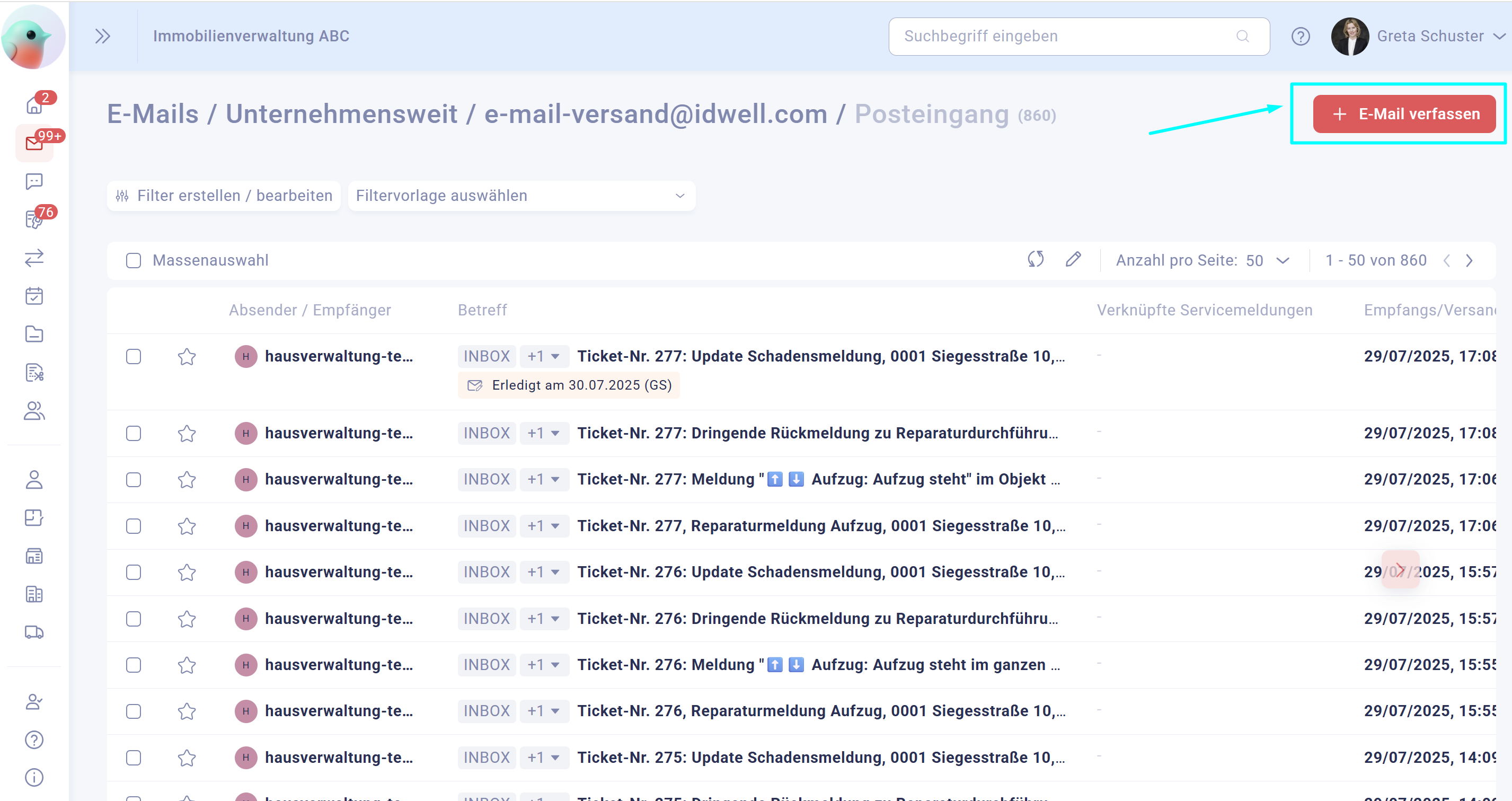Open the chat messages sidebar icon
This screenshot has height=801, width=1512.
click(x=34, y=181)
